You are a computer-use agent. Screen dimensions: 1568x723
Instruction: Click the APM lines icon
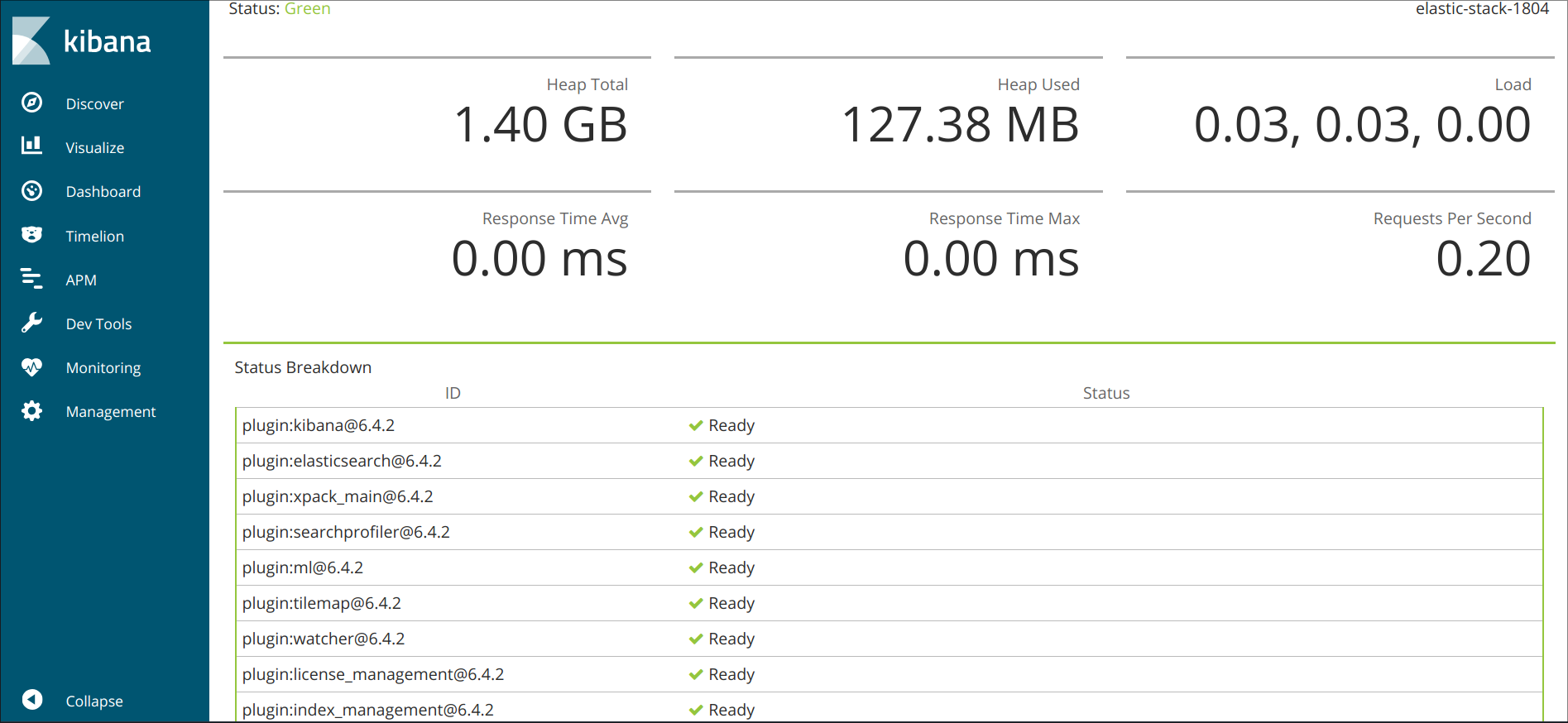[x=31, y=279]
